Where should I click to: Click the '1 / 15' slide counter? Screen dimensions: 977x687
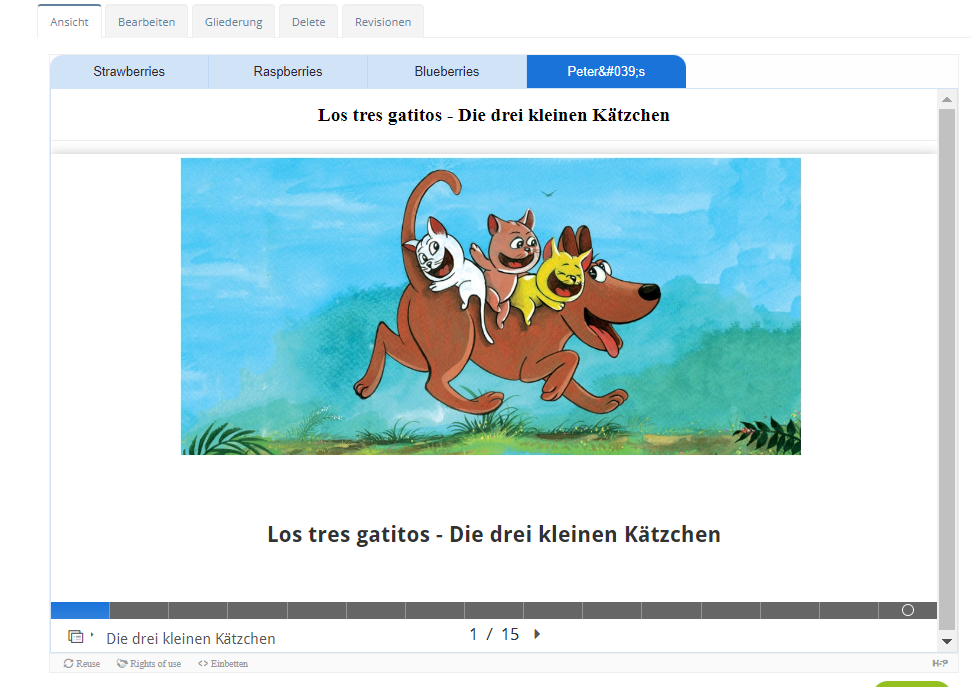[494, 634]
